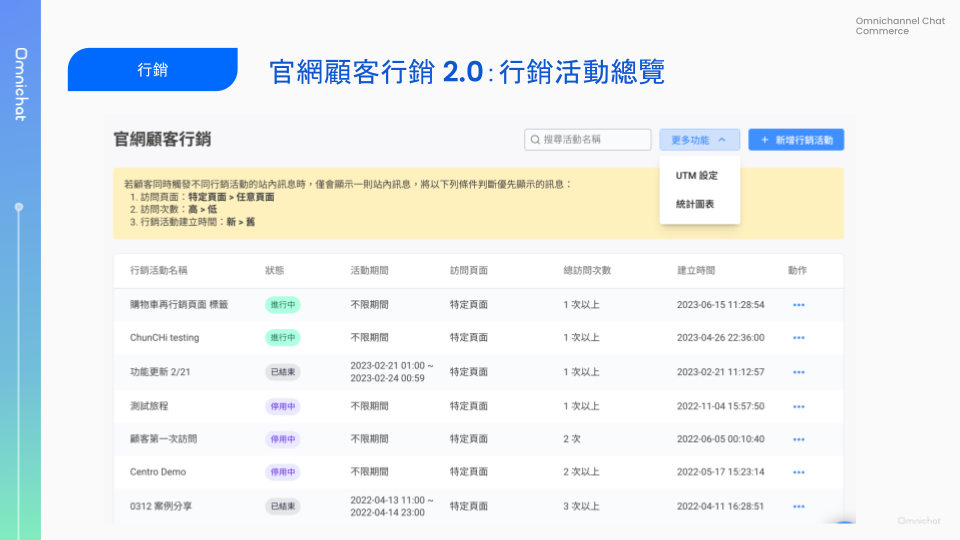Viewport: 960px width, 540px height.
Task: Click 已結束 status badge for 功能更新 2/21
Action: point(283,372)
